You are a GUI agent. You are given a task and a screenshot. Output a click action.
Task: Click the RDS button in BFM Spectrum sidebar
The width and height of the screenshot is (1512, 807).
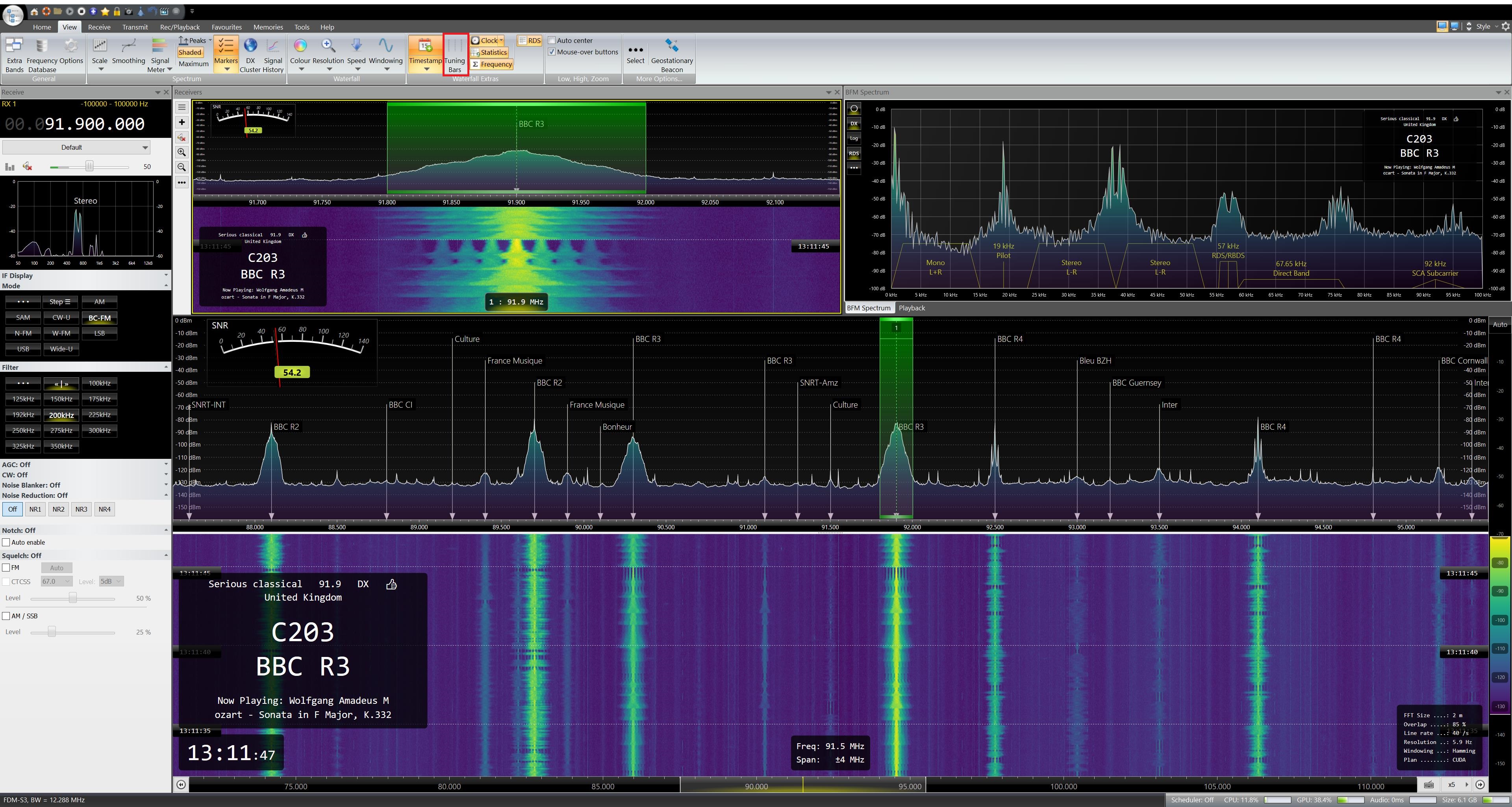(853, 153)
